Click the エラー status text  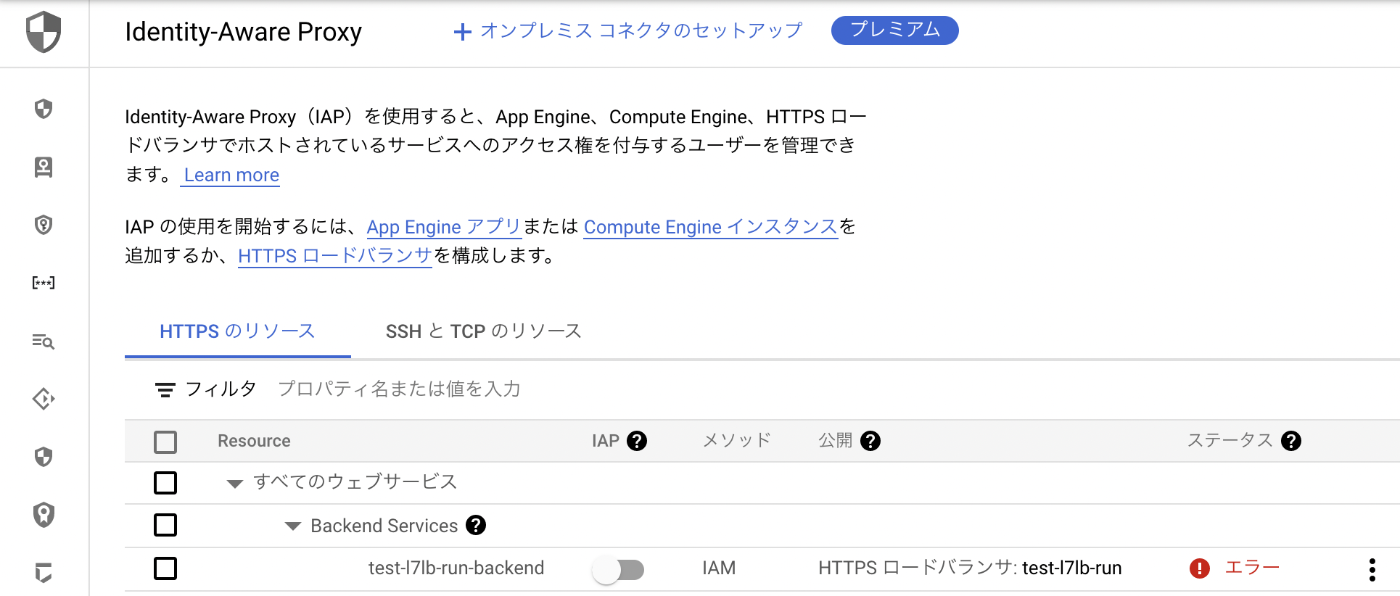tap(1252, 568)
